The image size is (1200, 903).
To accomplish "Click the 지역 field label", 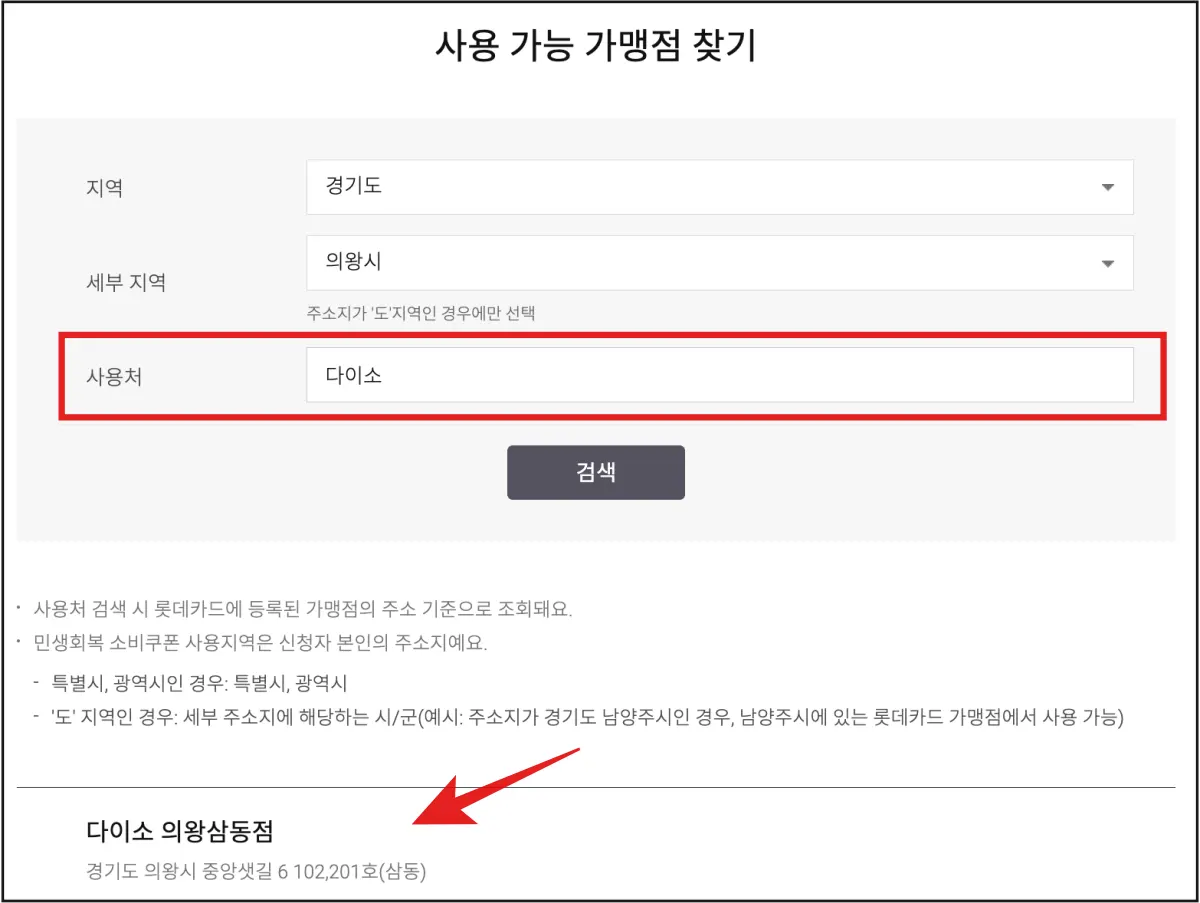I will (105, 187).
